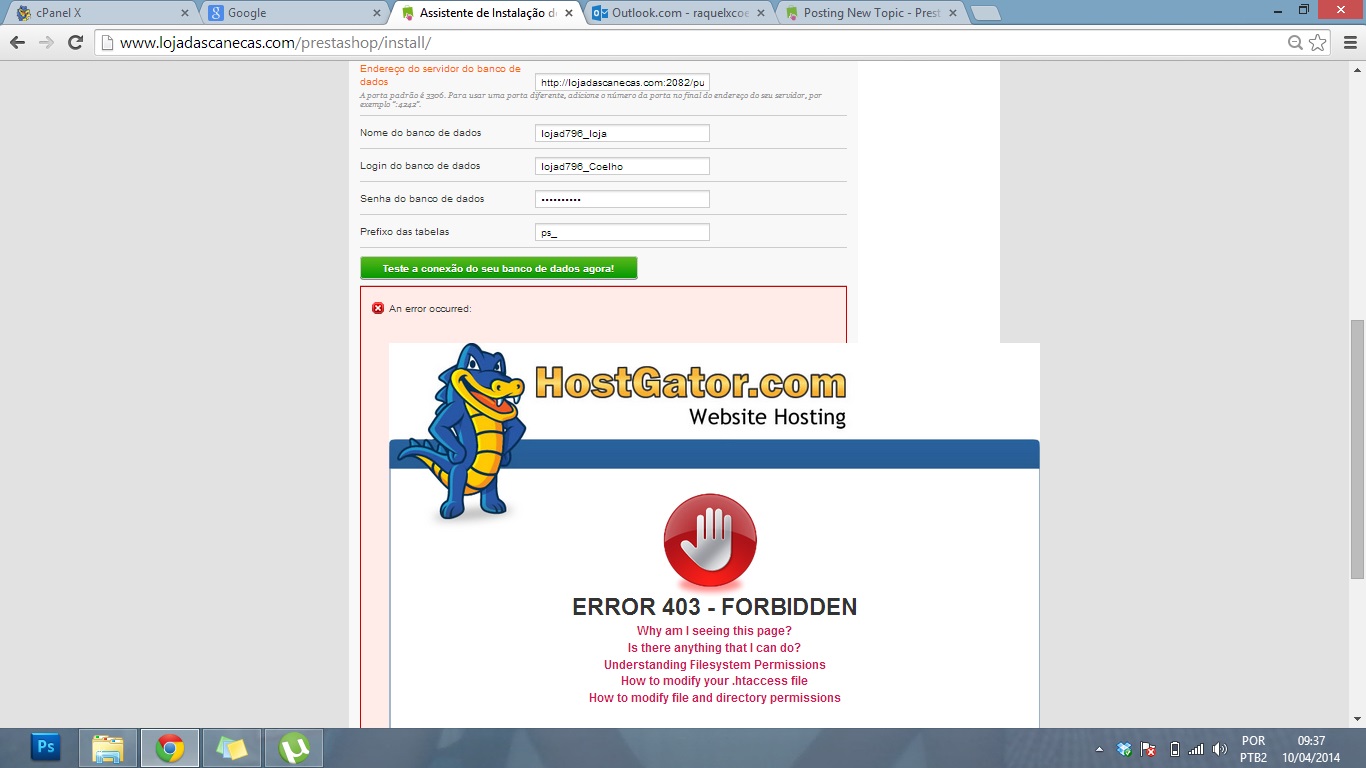Open Photoshop from the taskbar

(x=46, y=747)
